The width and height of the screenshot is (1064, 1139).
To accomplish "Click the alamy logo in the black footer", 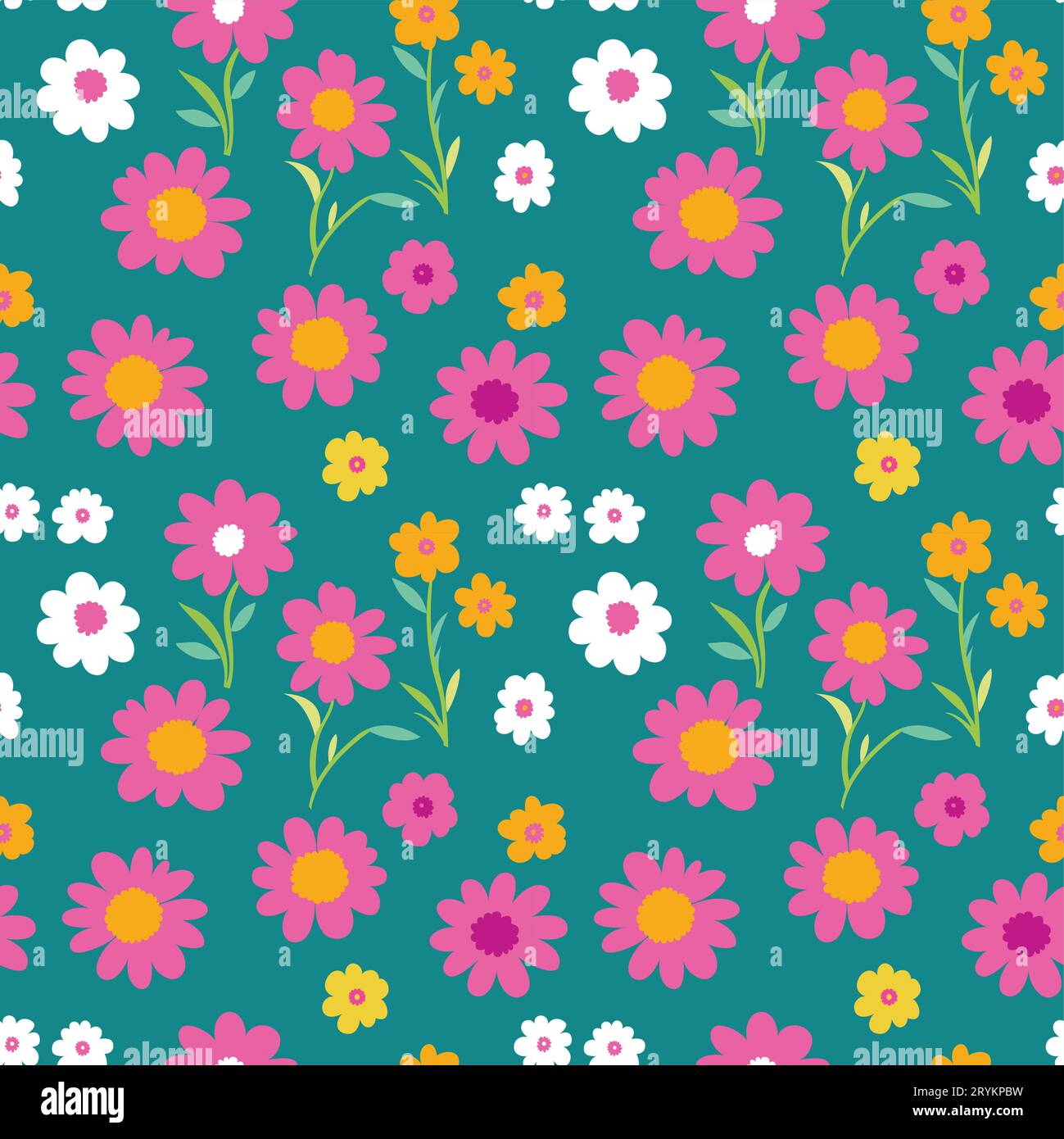I will 83,1101.
